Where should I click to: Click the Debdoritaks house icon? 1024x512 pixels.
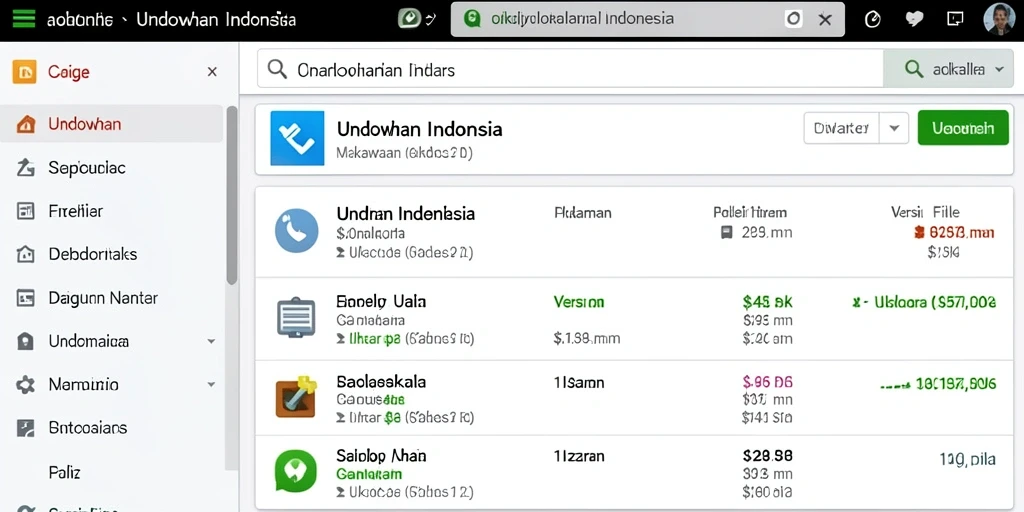[x=25, y=254]
